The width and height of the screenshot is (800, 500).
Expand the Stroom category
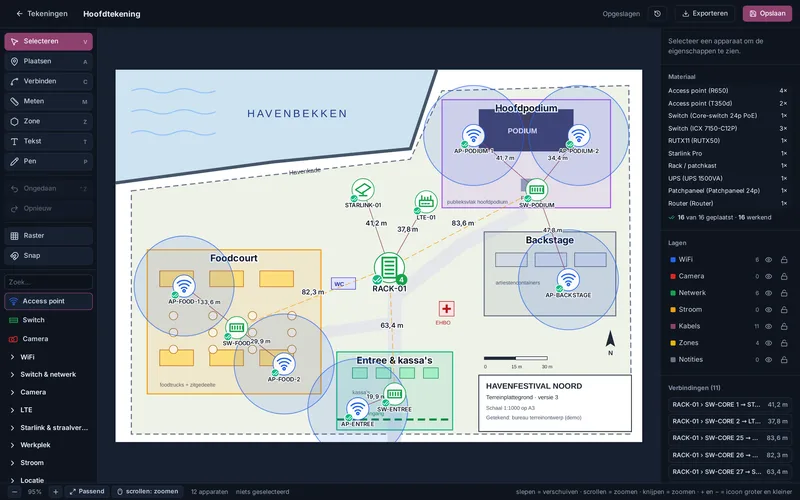pos(48,463)
